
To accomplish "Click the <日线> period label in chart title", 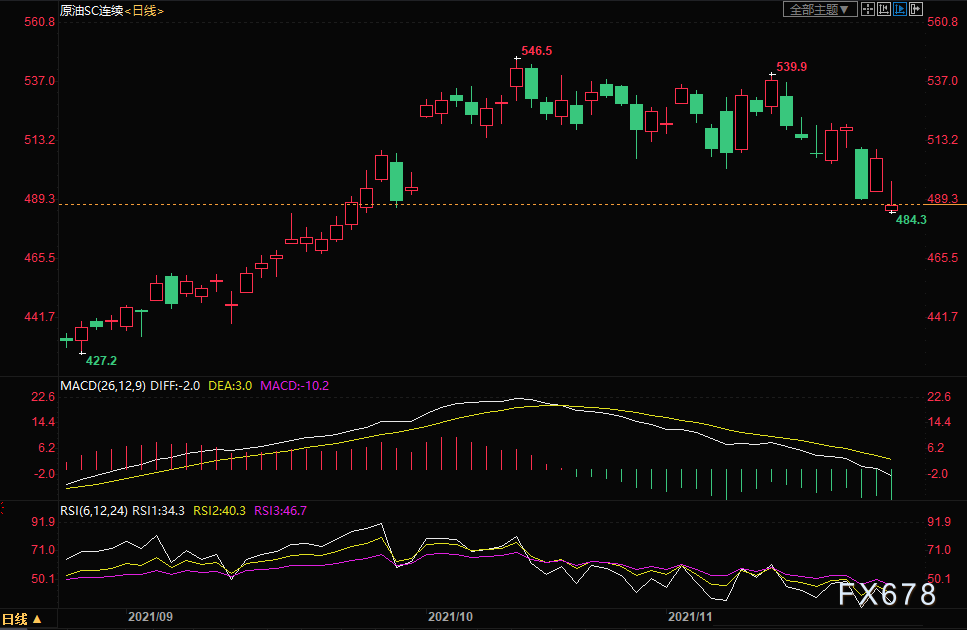I will pos(144,10).
